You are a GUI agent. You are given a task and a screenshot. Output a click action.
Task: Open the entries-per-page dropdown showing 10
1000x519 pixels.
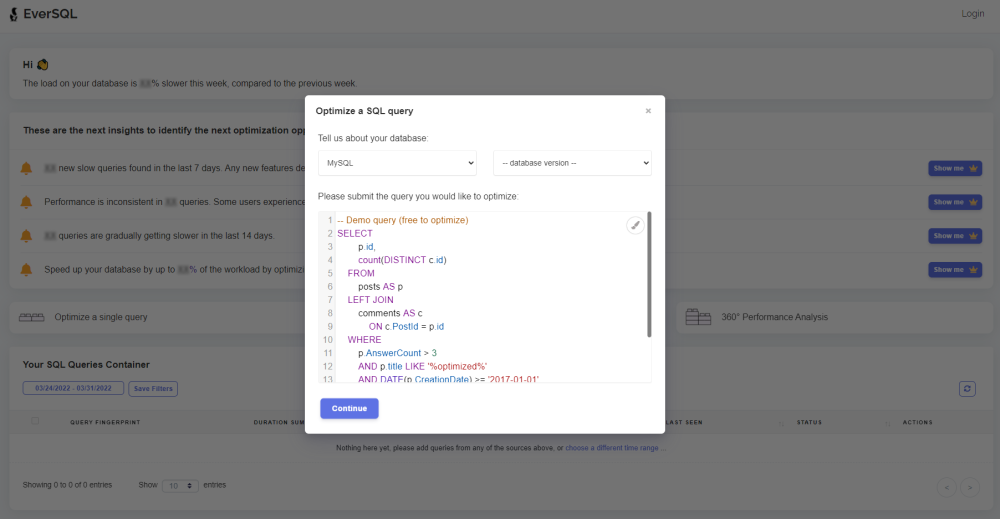(x=180, y=485)
